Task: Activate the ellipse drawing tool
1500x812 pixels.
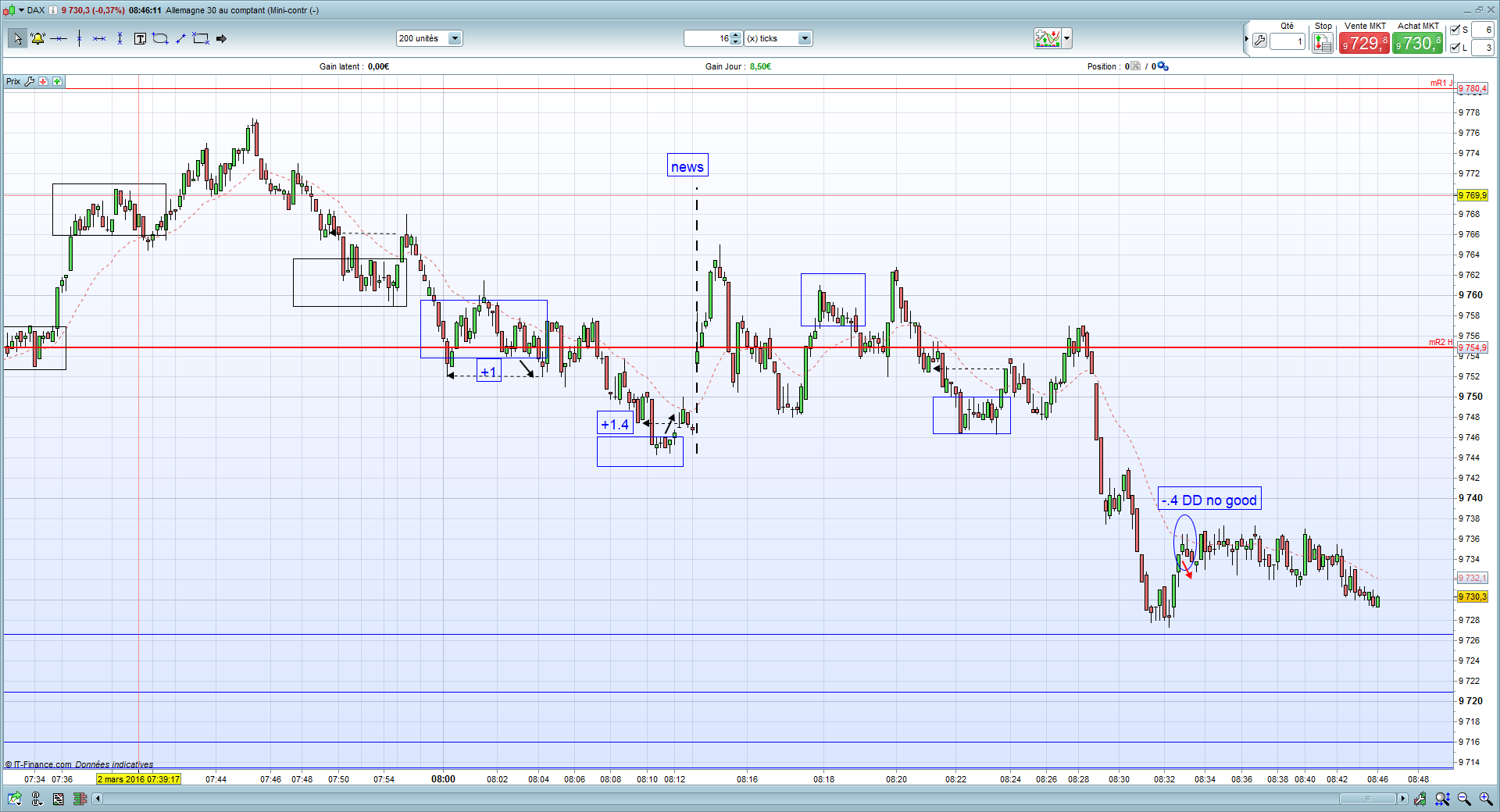Action: pyautogui.click(x=160, y=38)
